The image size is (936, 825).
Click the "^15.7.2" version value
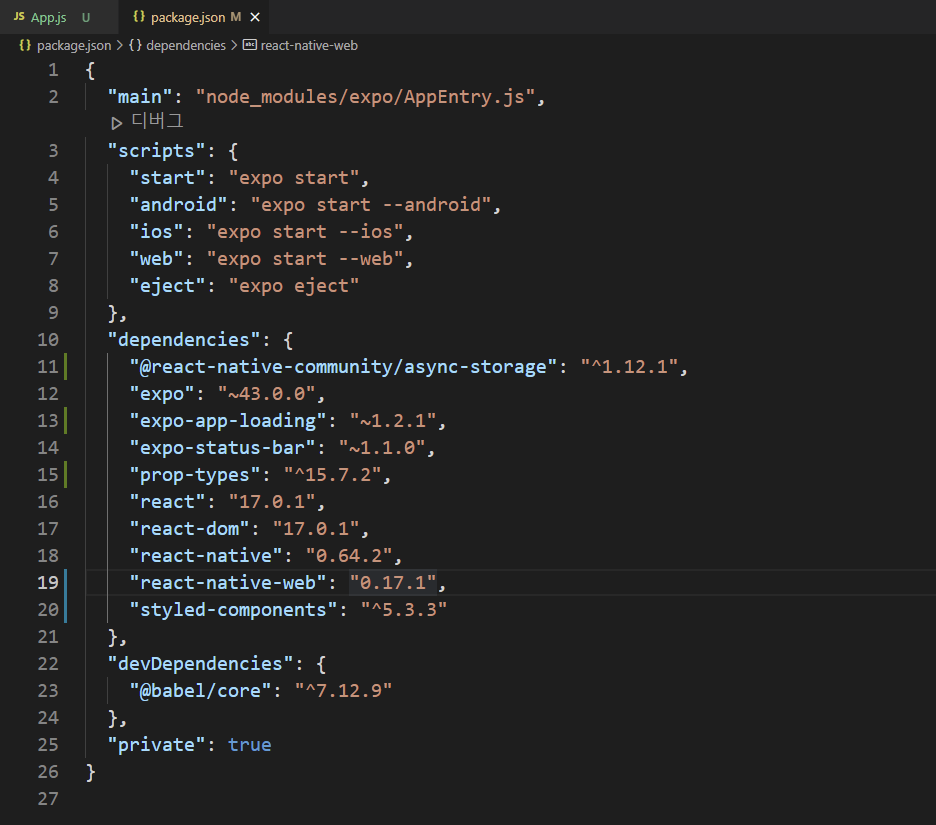click(x=332, y=475)
